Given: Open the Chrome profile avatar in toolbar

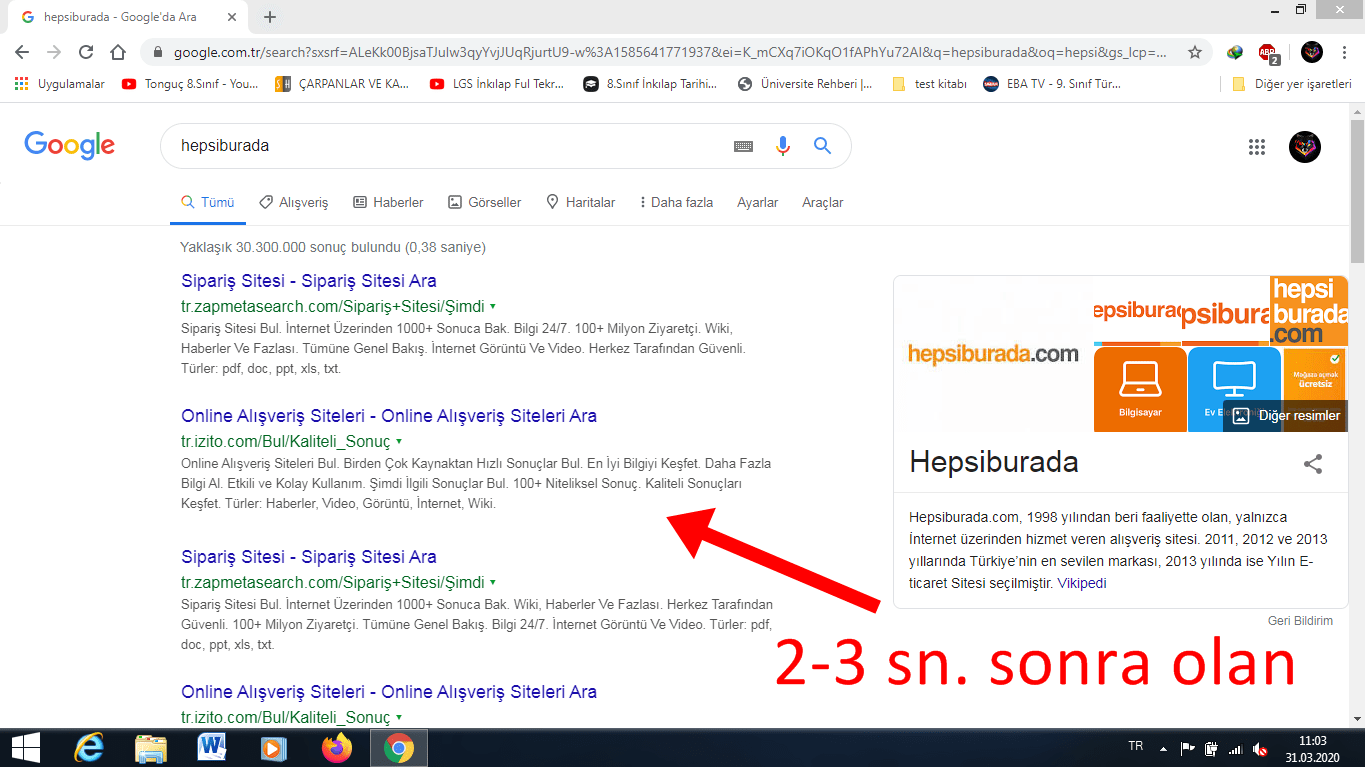Looking at the screenshot, I should [1312, 52].
